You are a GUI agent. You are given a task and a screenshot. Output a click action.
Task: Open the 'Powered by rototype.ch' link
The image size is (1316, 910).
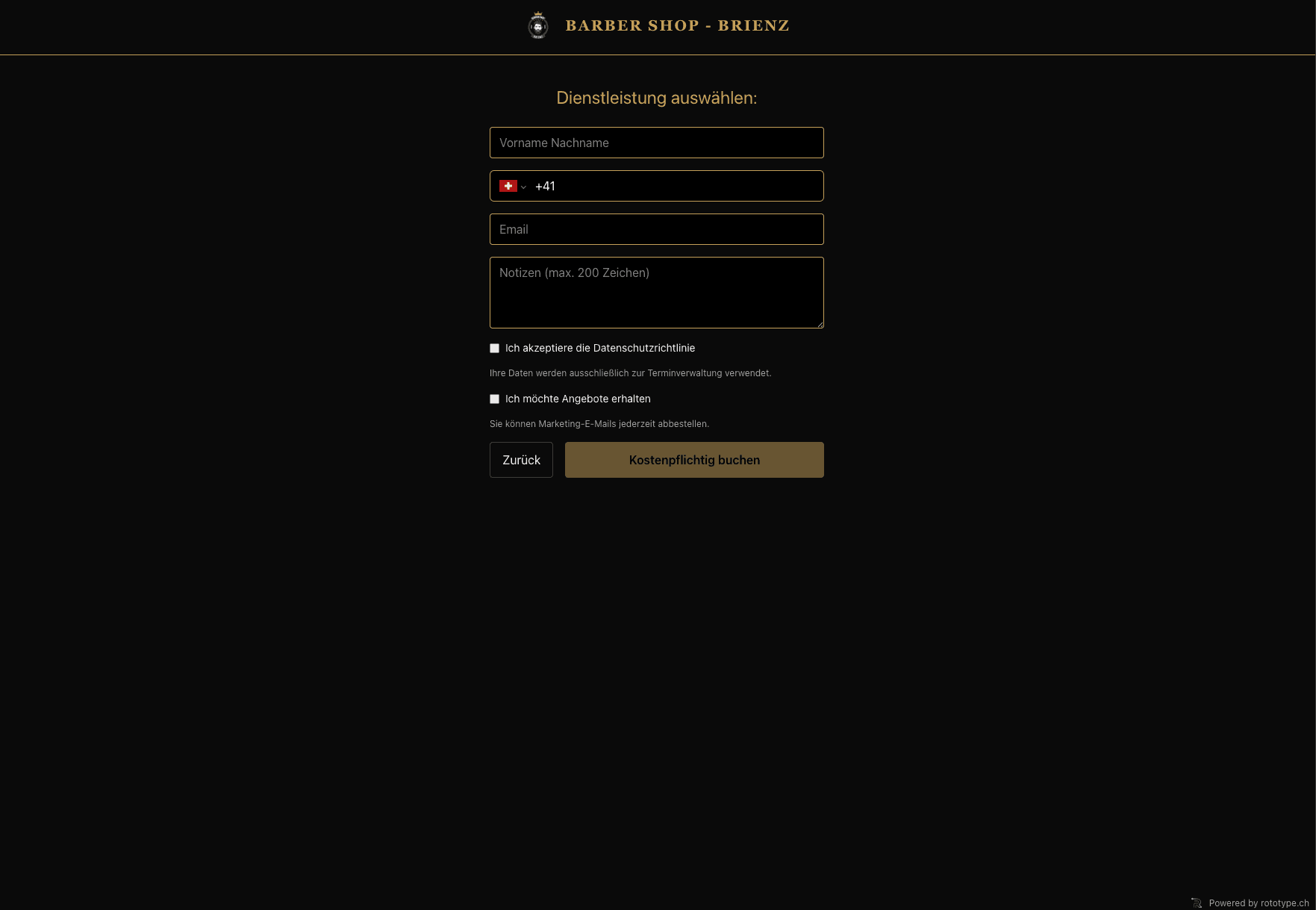click(1259, 903)
